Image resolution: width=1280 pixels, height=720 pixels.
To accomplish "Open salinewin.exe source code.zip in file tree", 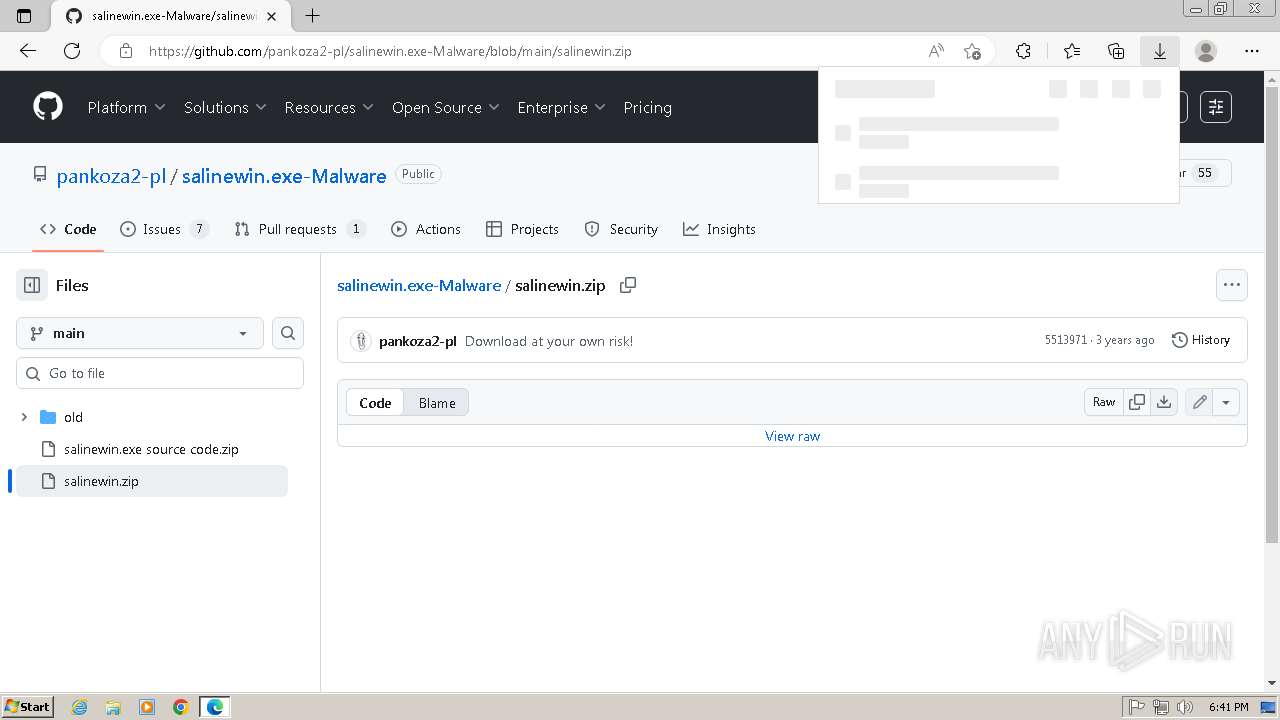I will 151,449.
